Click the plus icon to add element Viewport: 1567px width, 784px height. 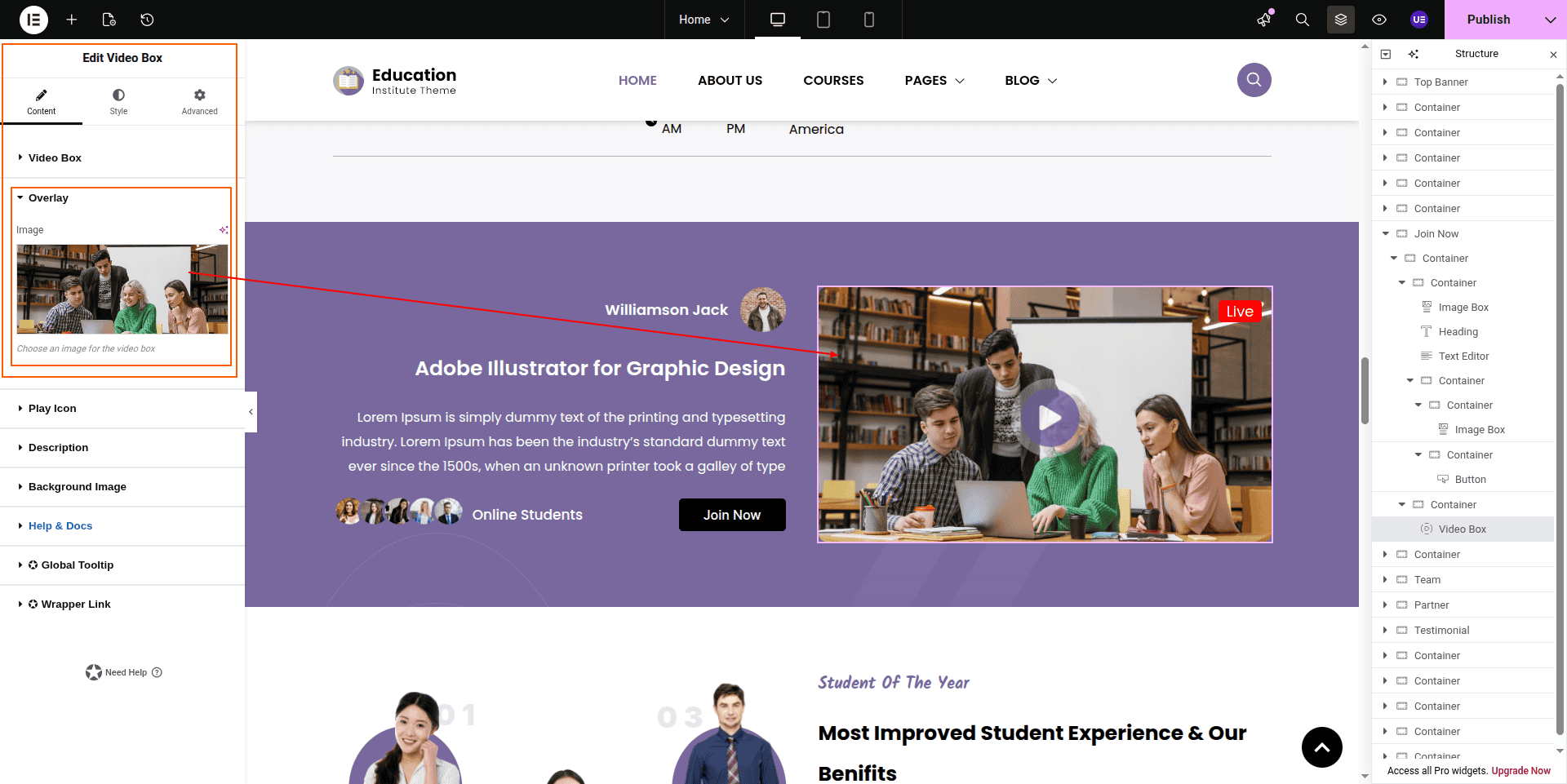click(72, 20)
